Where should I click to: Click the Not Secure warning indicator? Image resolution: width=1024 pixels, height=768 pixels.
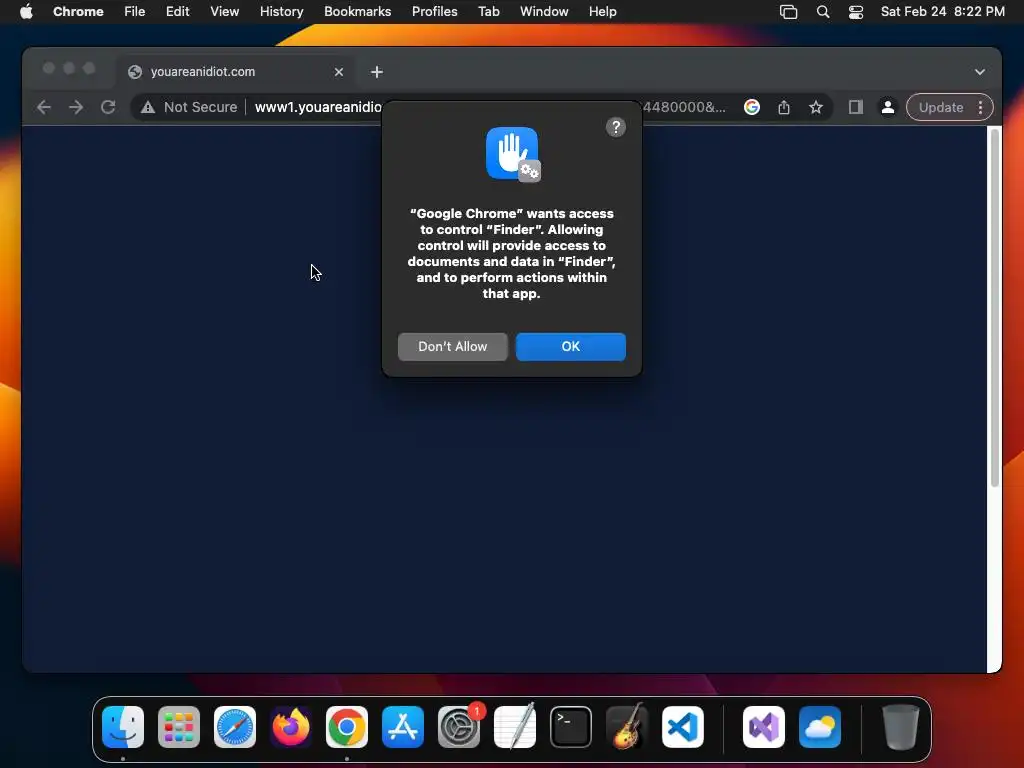coord(189,108)
